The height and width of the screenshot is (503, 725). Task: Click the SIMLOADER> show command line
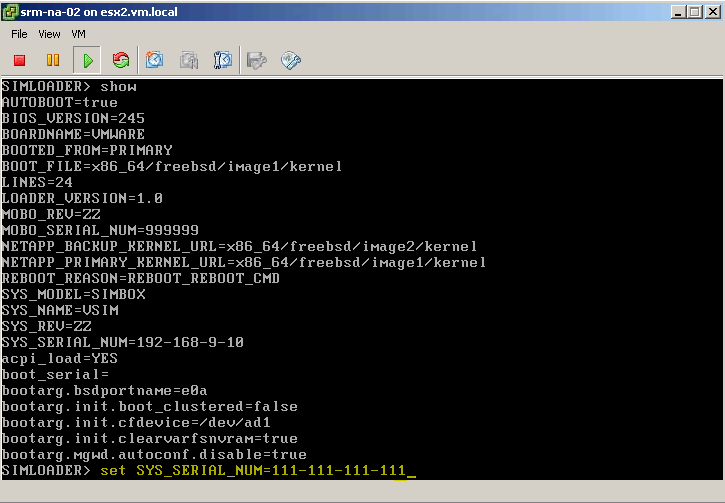coord(69,86)
